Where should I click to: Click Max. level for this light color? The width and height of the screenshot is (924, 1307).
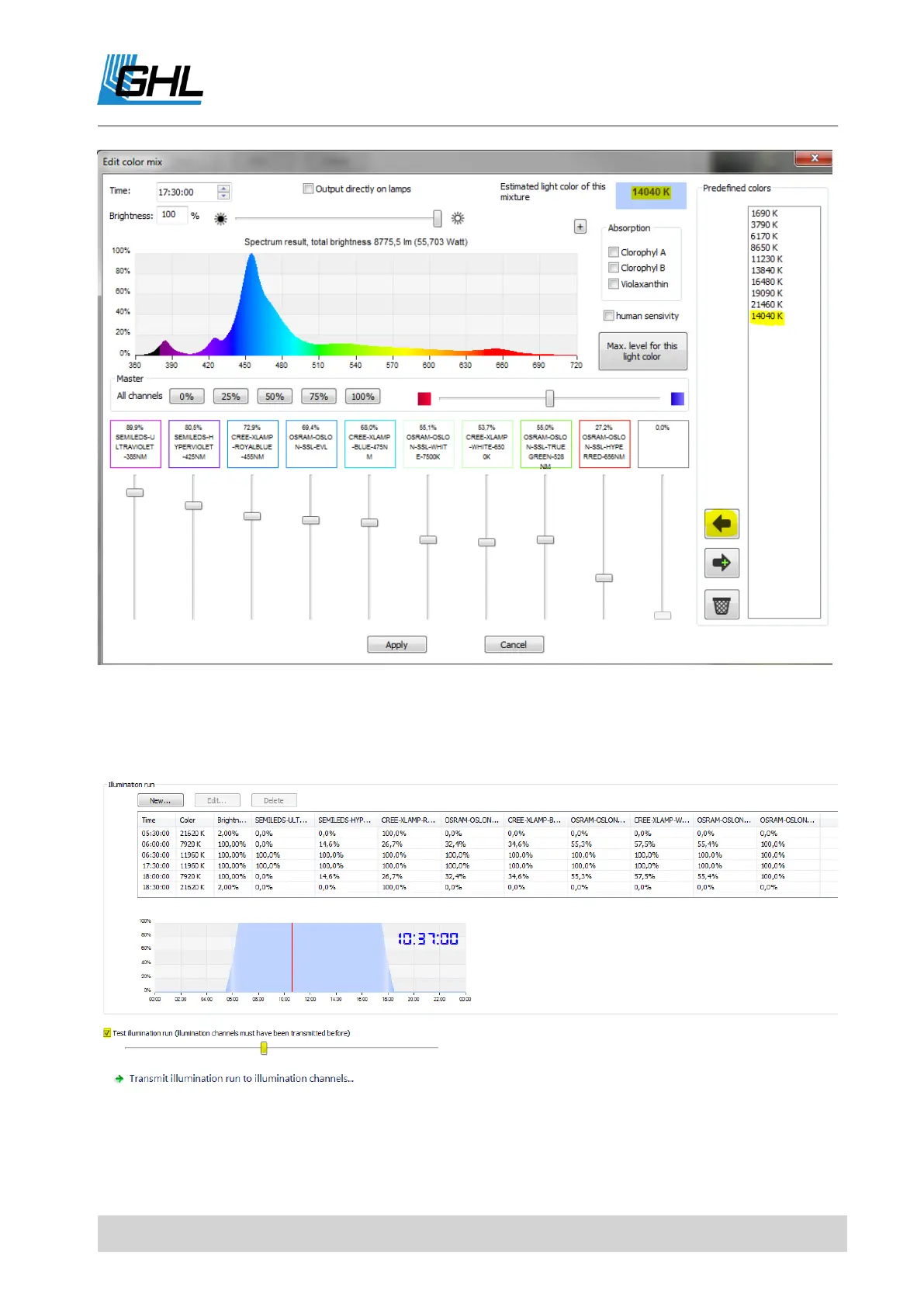tap(642, 352)
